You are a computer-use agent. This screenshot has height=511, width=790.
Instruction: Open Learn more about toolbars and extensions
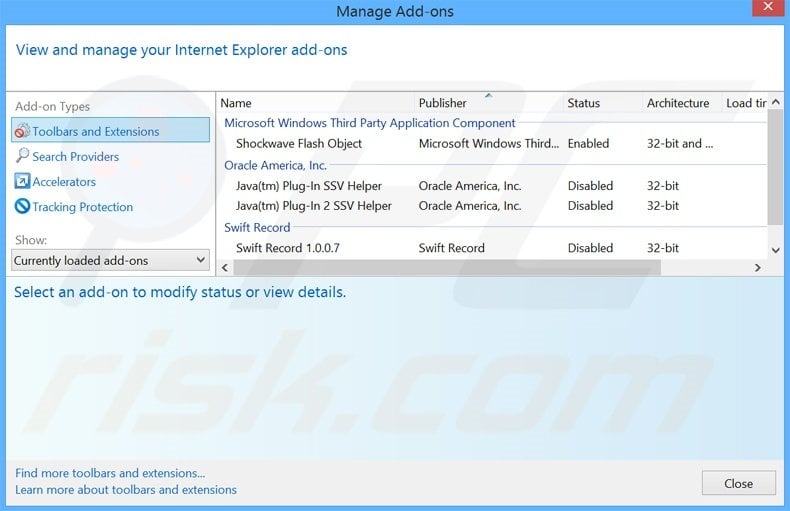[126, 490]
